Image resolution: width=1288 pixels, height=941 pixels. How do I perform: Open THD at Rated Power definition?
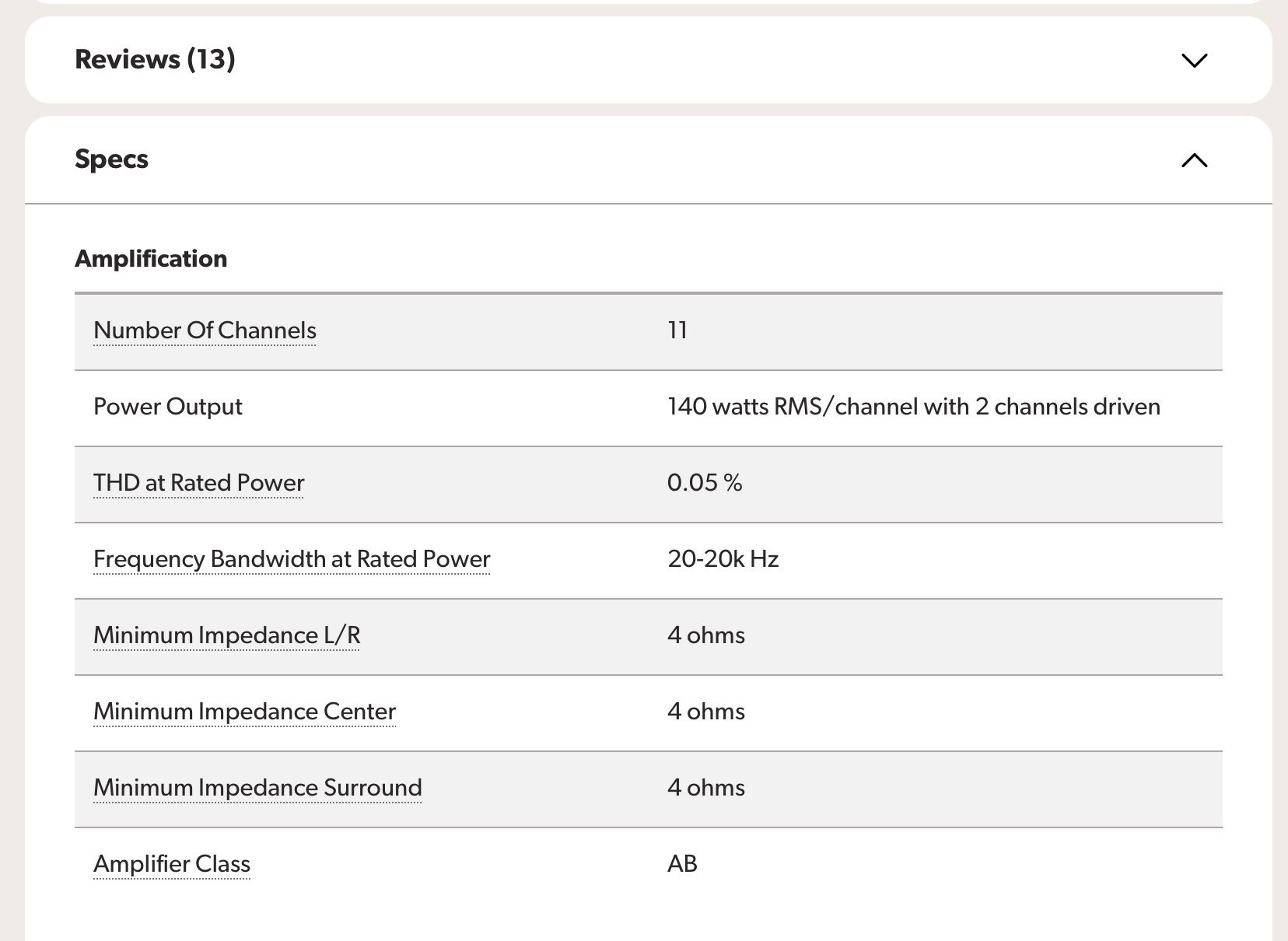click(x=198, y=483)
